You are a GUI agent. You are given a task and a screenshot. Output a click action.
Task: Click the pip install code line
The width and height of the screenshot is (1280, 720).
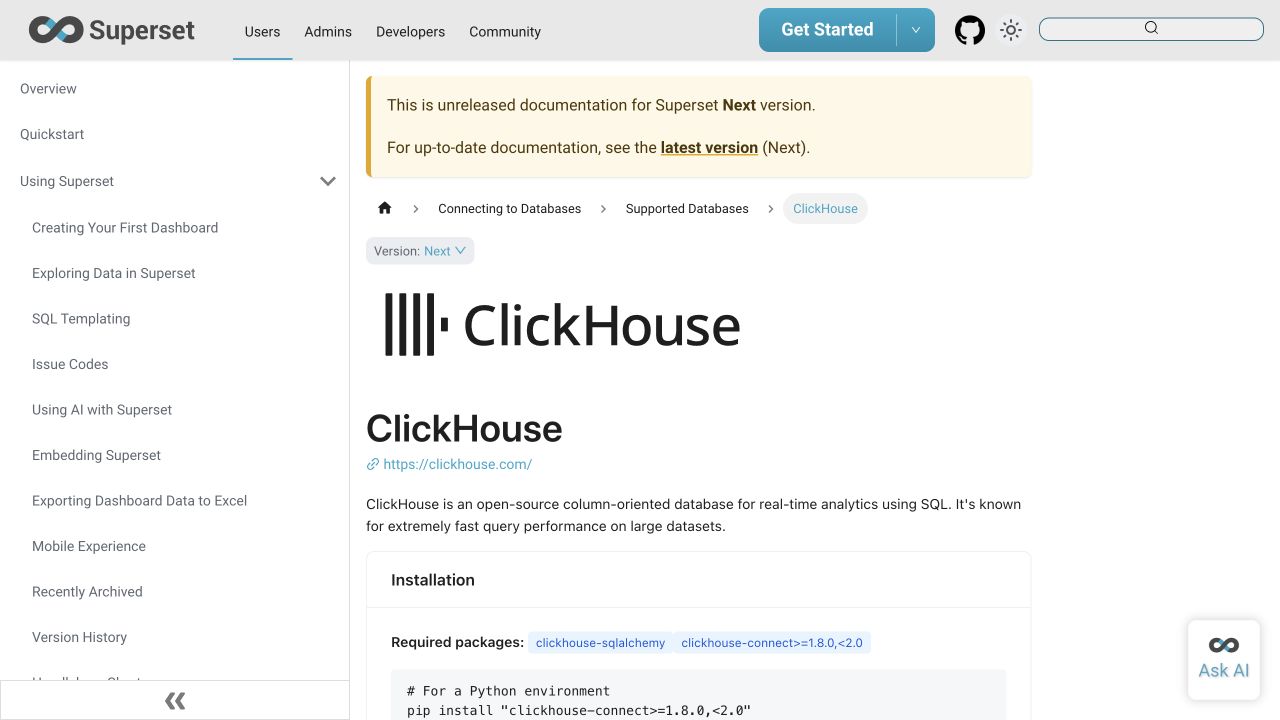coord(579,711)
